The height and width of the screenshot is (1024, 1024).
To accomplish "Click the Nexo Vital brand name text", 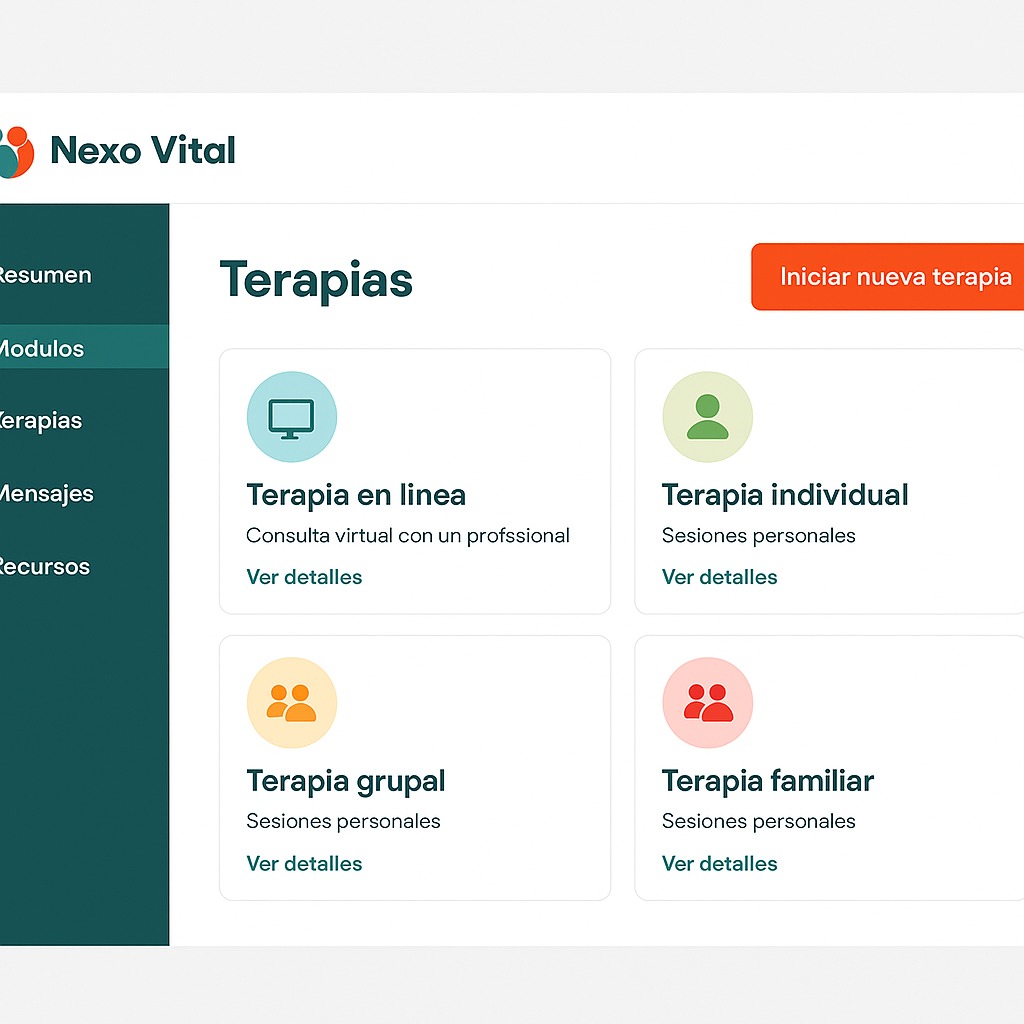I will pos(143,151).
